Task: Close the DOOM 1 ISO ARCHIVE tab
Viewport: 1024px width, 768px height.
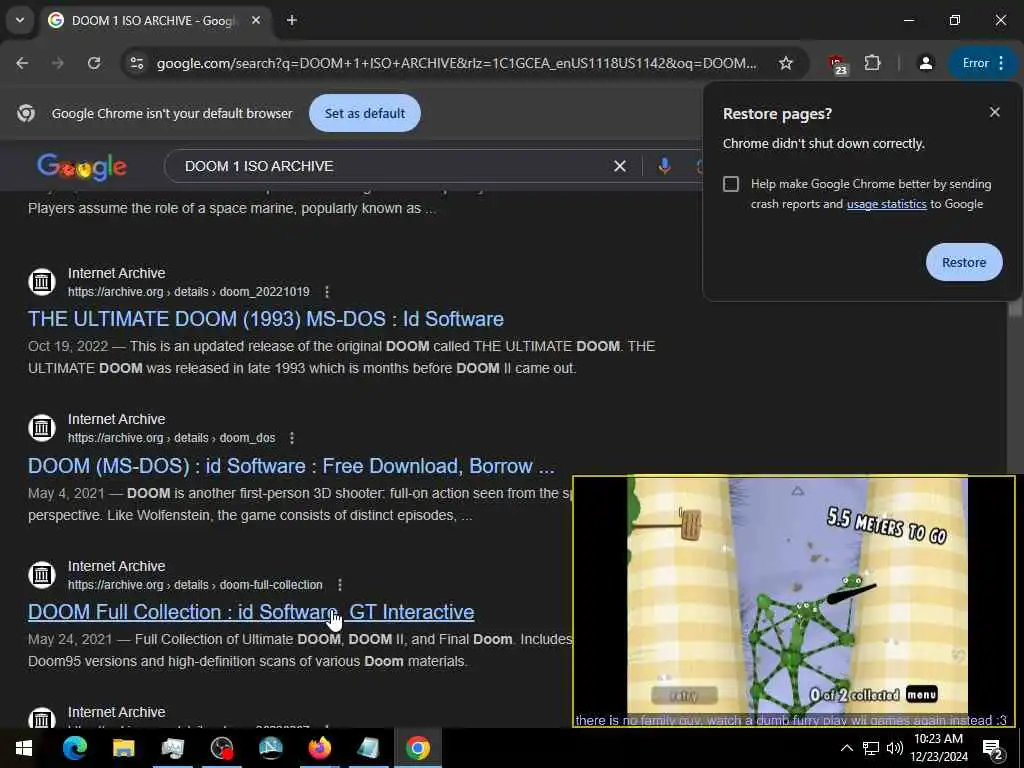Action: point(256,20)
